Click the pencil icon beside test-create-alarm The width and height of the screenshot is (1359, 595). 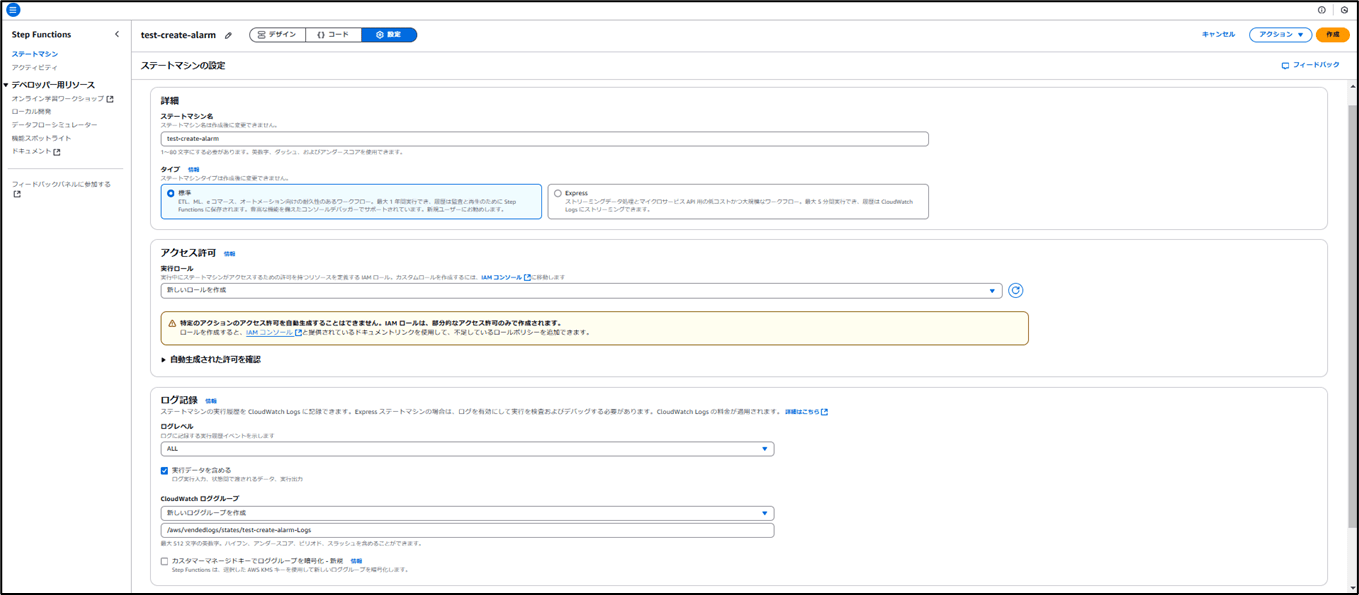(228, 35)
